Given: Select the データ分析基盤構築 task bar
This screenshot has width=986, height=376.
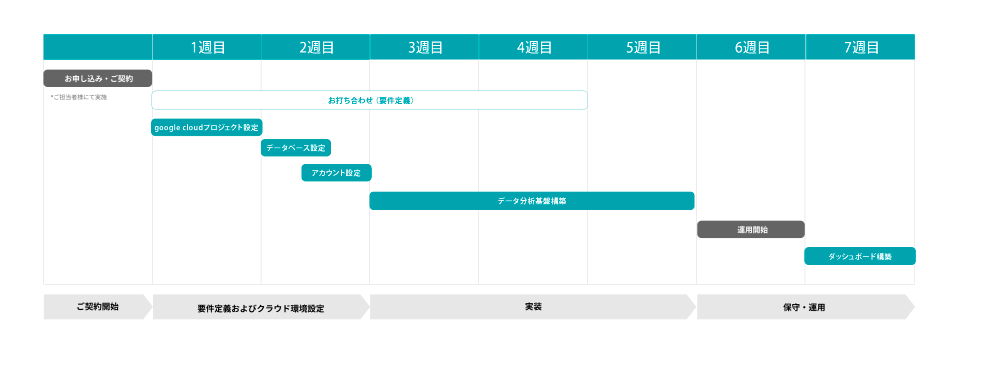Looking at the screenshot, I should [532, 201].
